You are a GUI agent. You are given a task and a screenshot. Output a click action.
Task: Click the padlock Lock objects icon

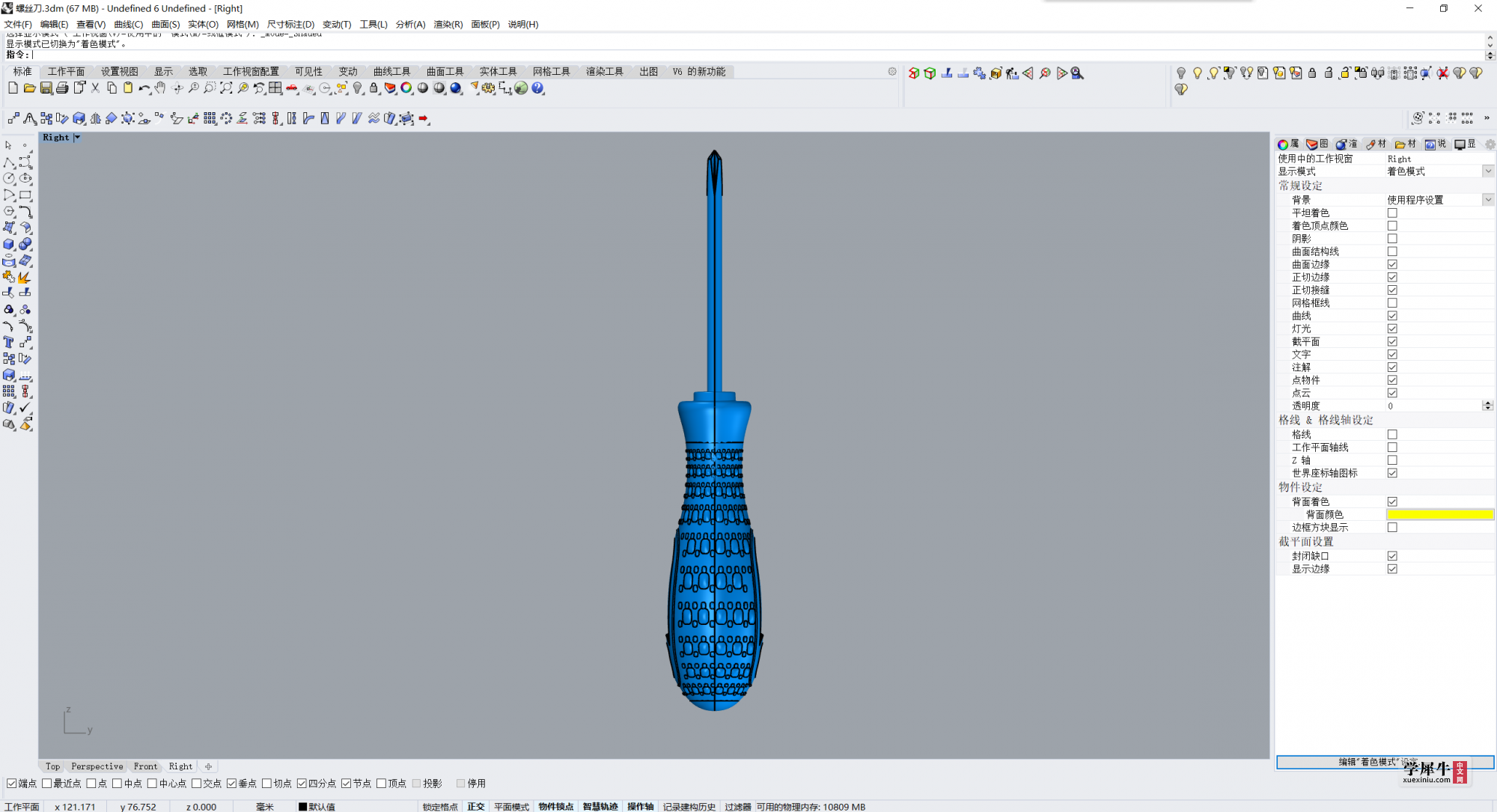374,88
